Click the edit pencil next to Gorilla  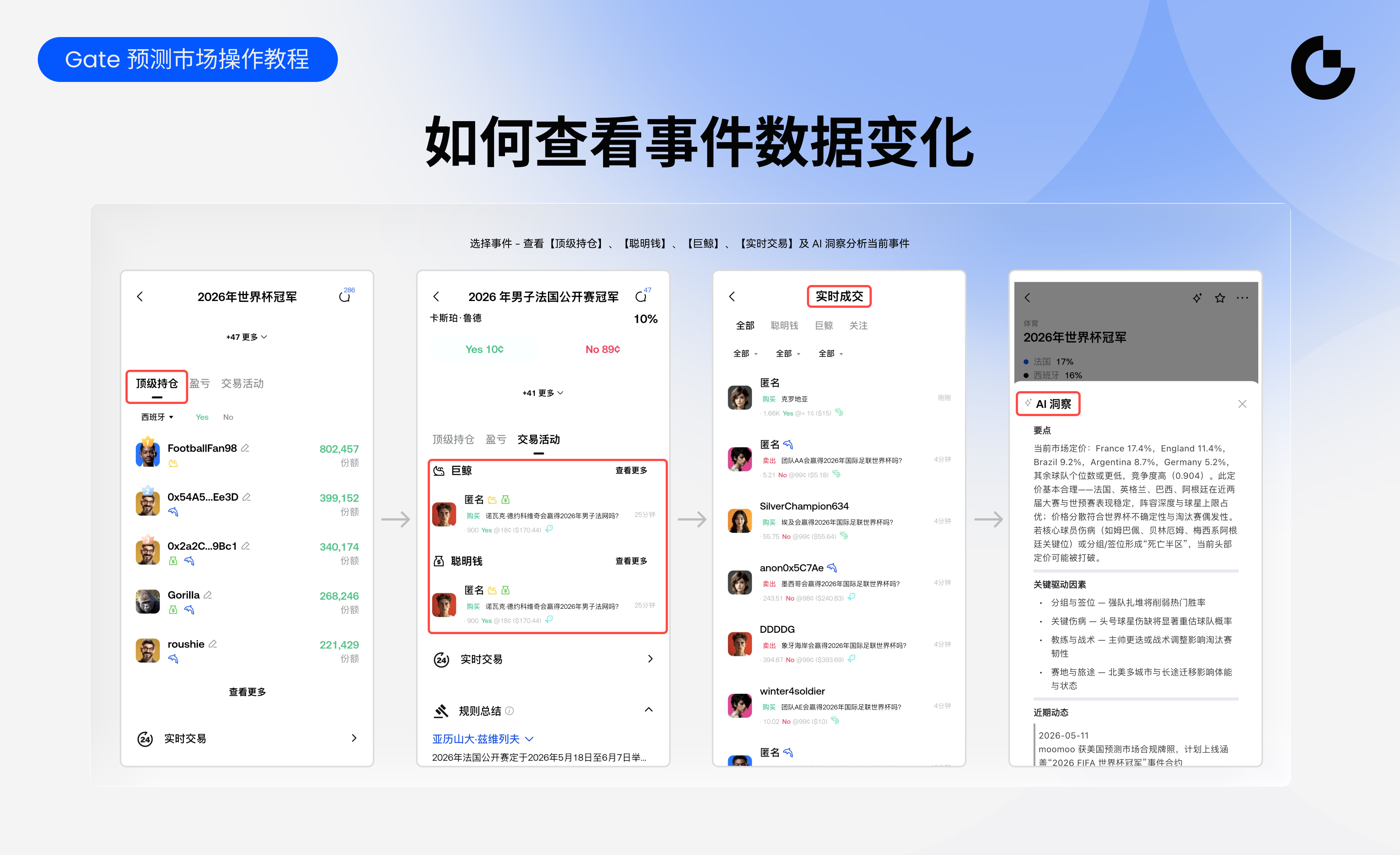coord(208,595)
